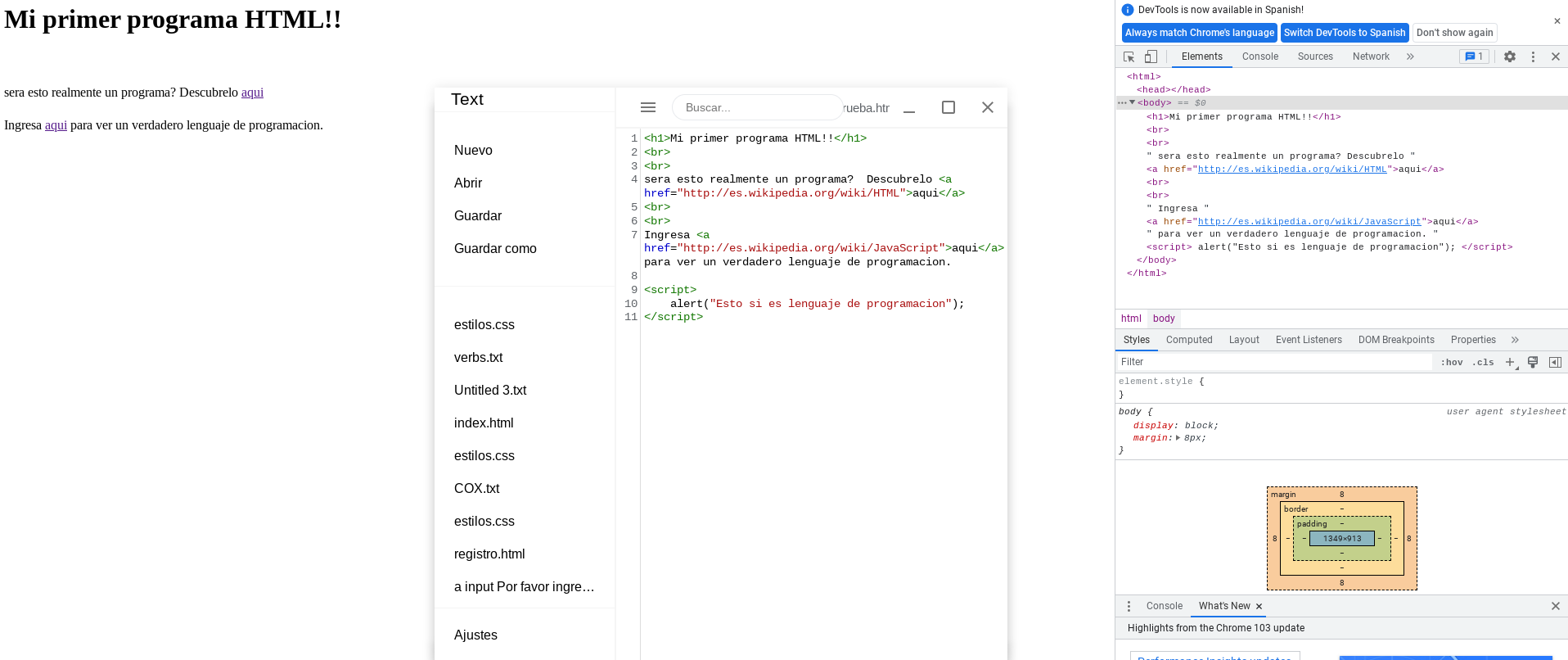Switch to the Layout tab
Screen dimensions: 1568x660
[x=1244, y=340]
